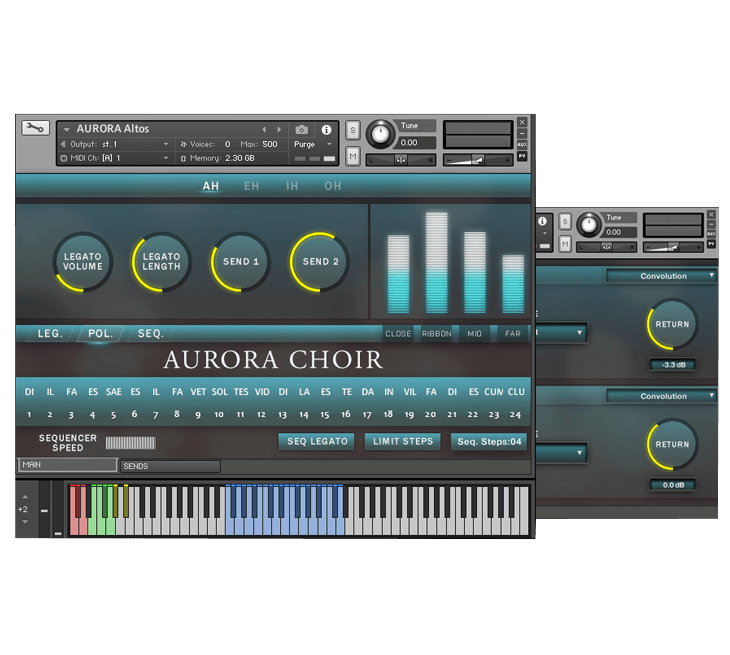
Task: Shift keyboard octave down with arrow
Action: coord(25,522)
